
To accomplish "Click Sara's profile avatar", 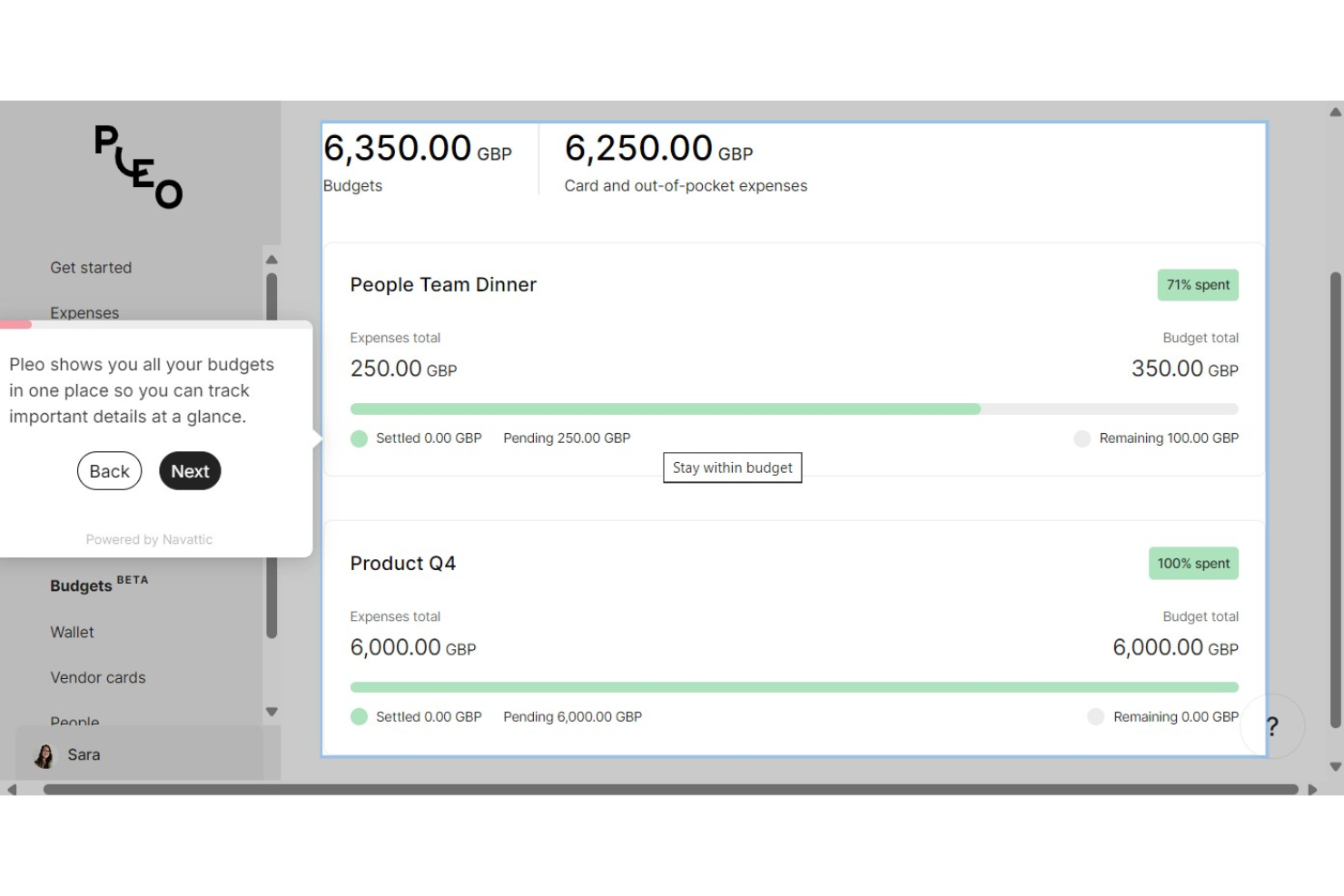I will (x=43, y=754).
